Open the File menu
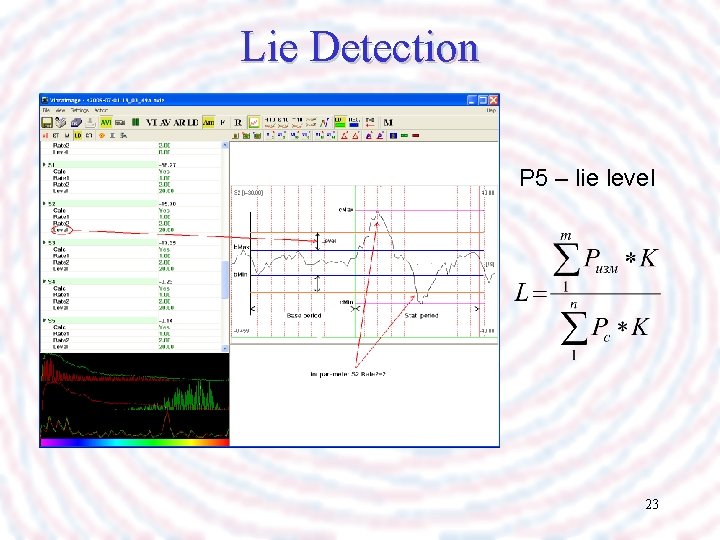The image size is (720, 540). coord(46,111)
